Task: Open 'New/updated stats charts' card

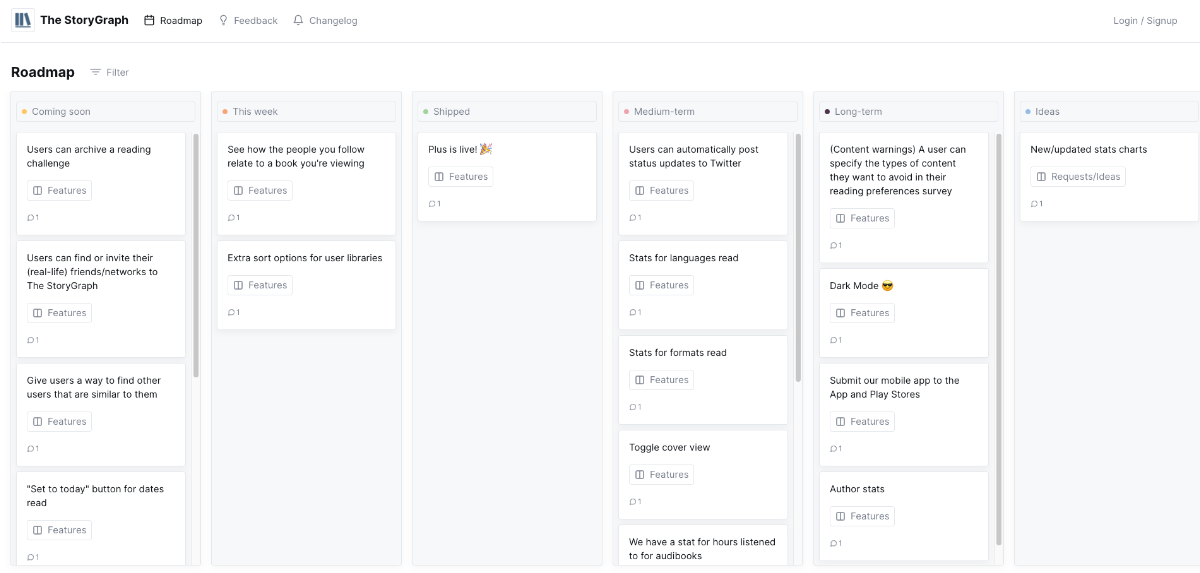Action: click(1109, 177)
